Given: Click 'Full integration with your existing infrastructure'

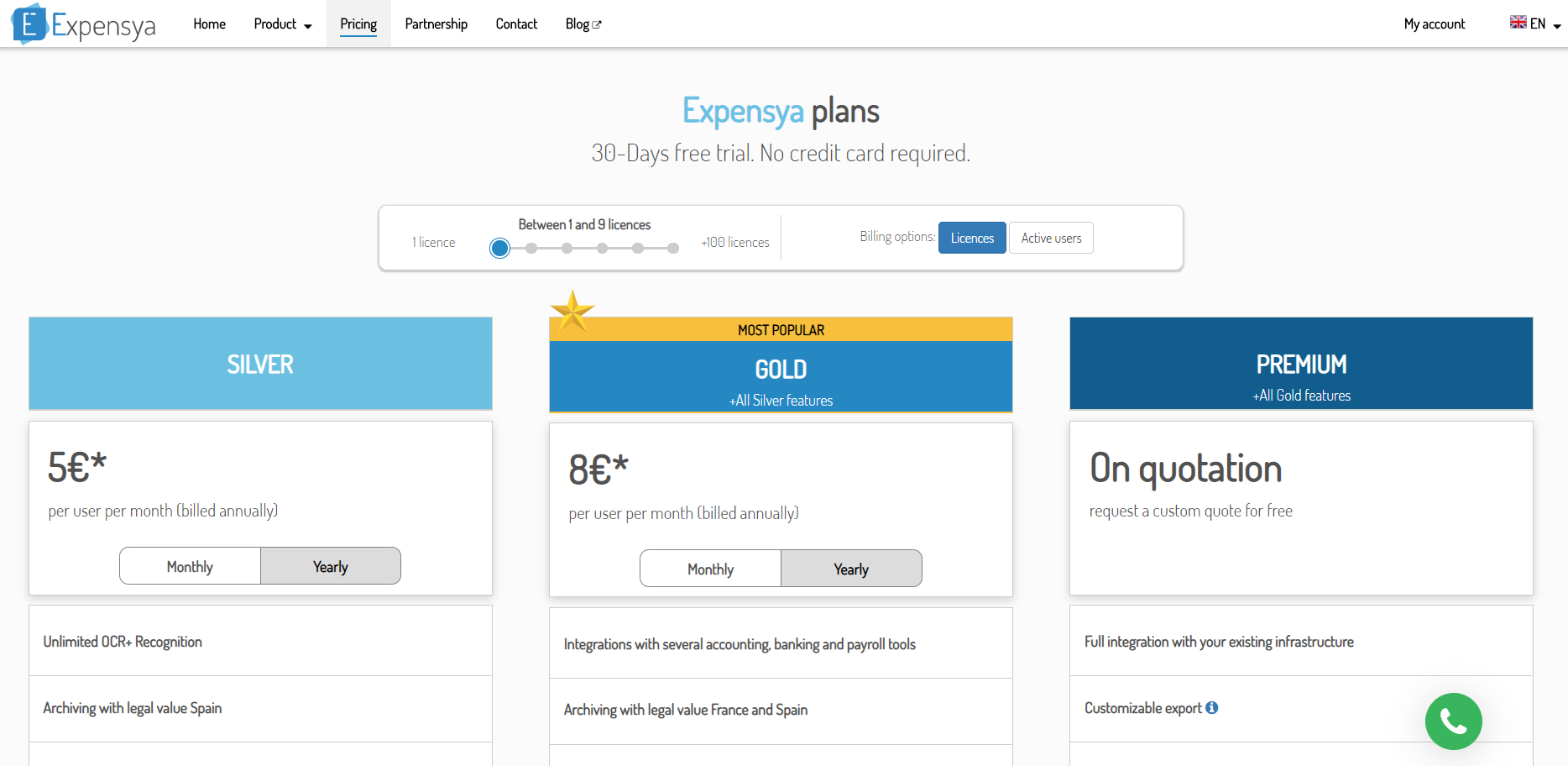Looking at the screenshot, I should tap(1219, 642).
